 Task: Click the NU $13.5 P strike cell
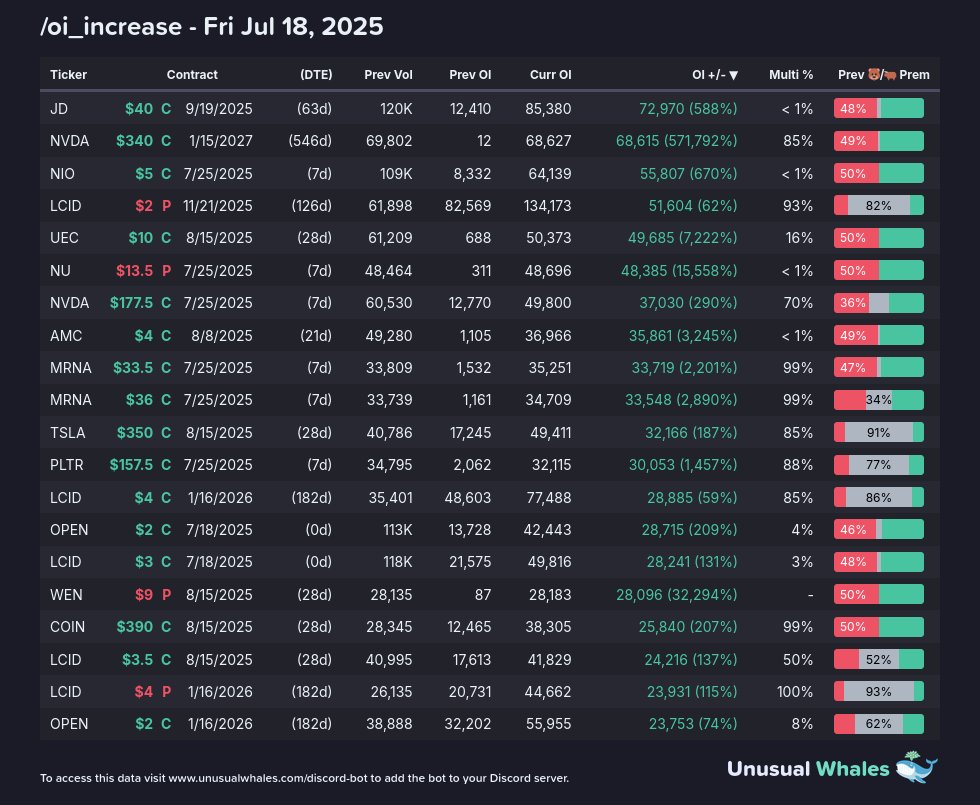(x=144, y=271)
